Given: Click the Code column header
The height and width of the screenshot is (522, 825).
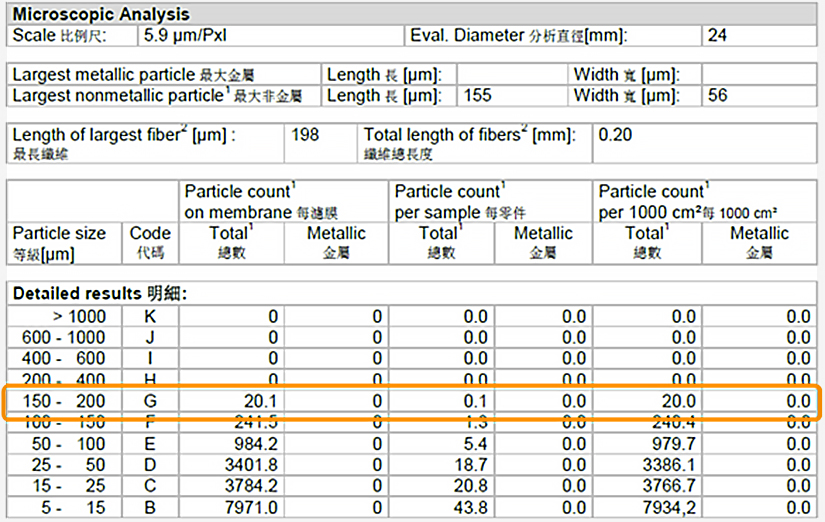Looking at the screenshot, I should (x=150, y=243).
